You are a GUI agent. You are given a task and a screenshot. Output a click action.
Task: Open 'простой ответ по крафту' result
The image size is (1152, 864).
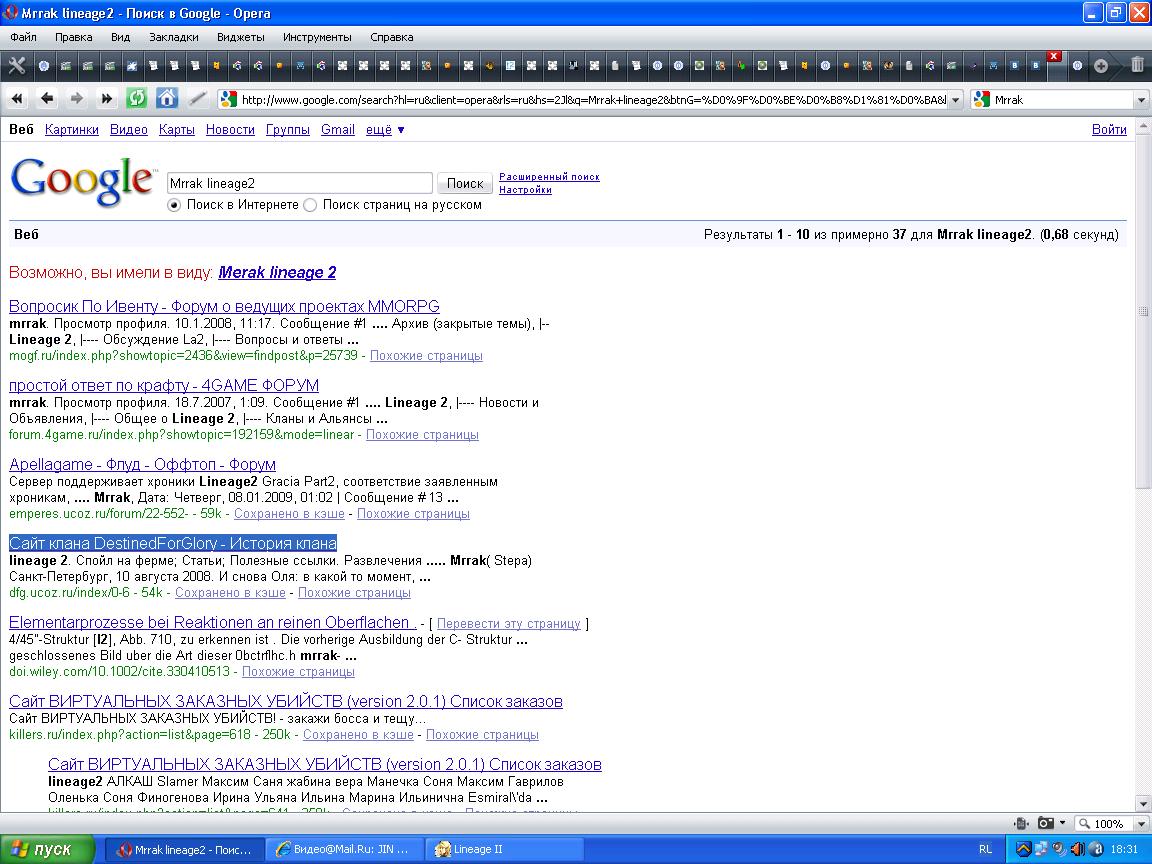coord(164,385)
